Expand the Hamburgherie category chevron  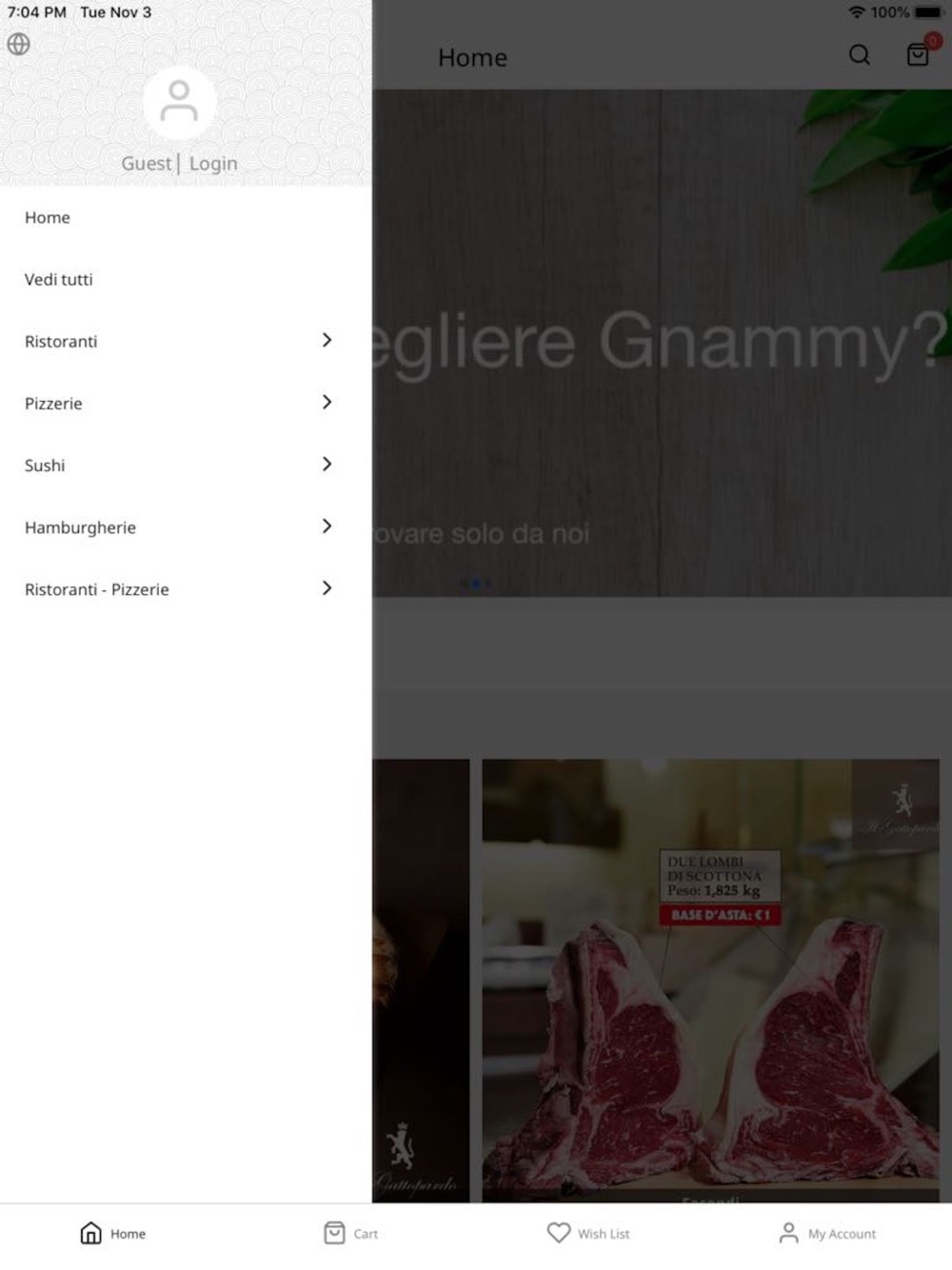(x=327, y=526)
